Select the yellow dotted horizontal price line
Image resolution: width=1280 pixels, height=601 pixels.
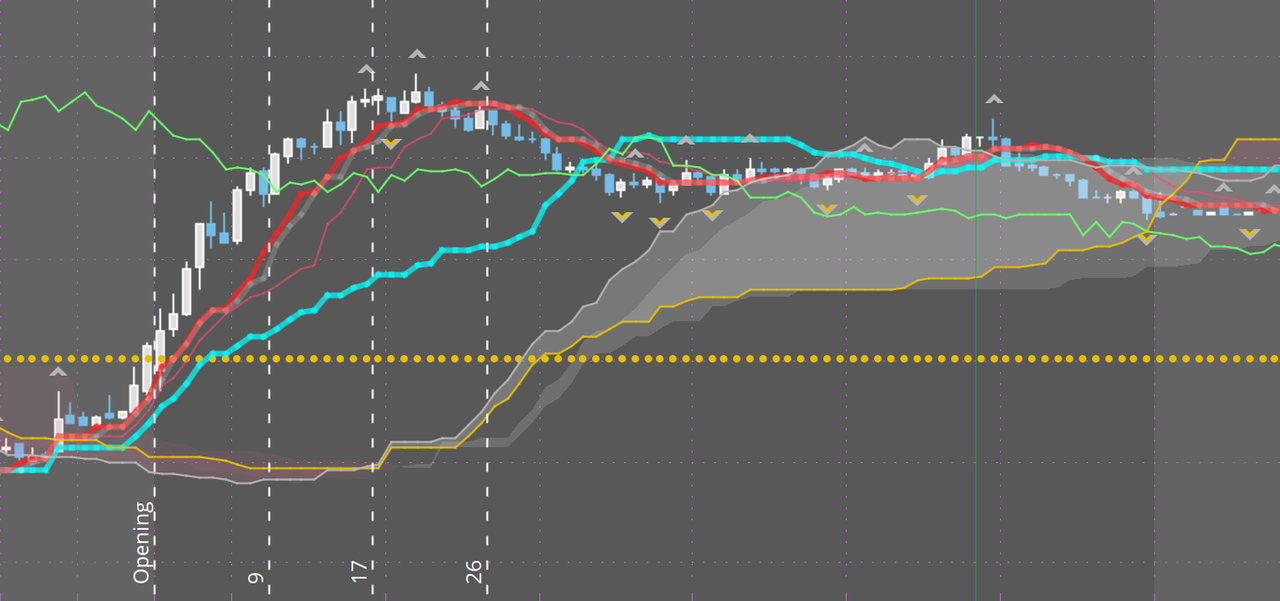tap(640, 358)
